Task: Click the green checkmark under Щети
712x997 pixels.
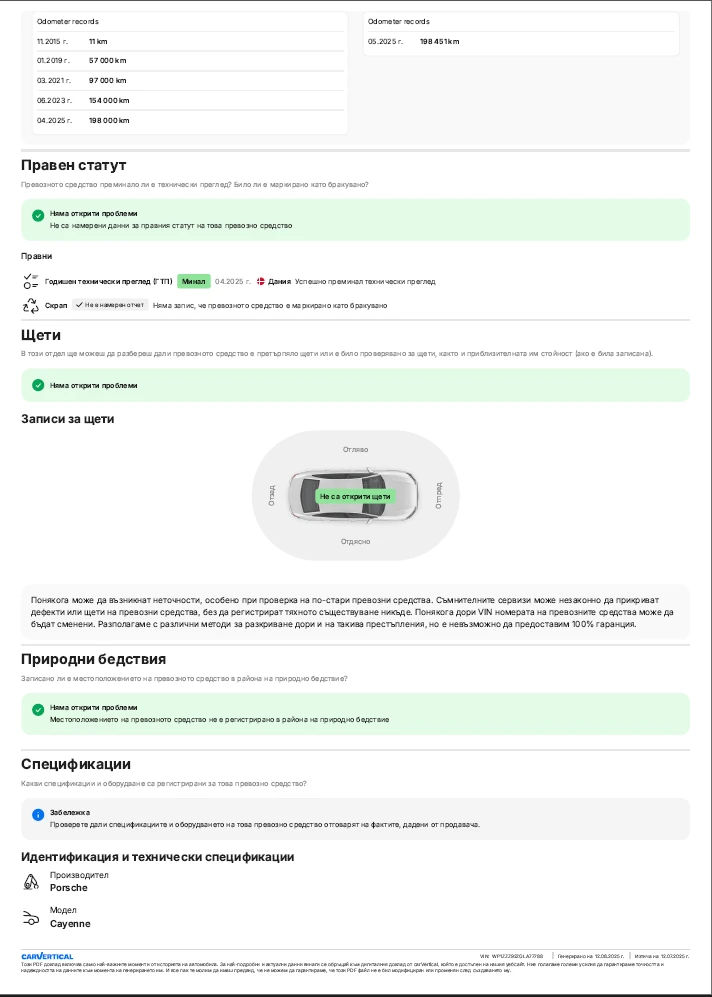Action: click(37, 385)
